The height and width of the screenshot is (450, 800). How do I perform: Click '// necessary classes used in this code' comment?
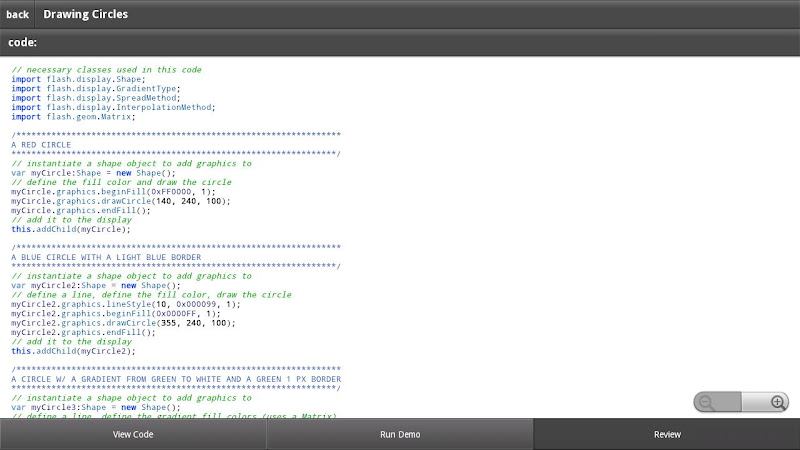click(x=106, y=69)
